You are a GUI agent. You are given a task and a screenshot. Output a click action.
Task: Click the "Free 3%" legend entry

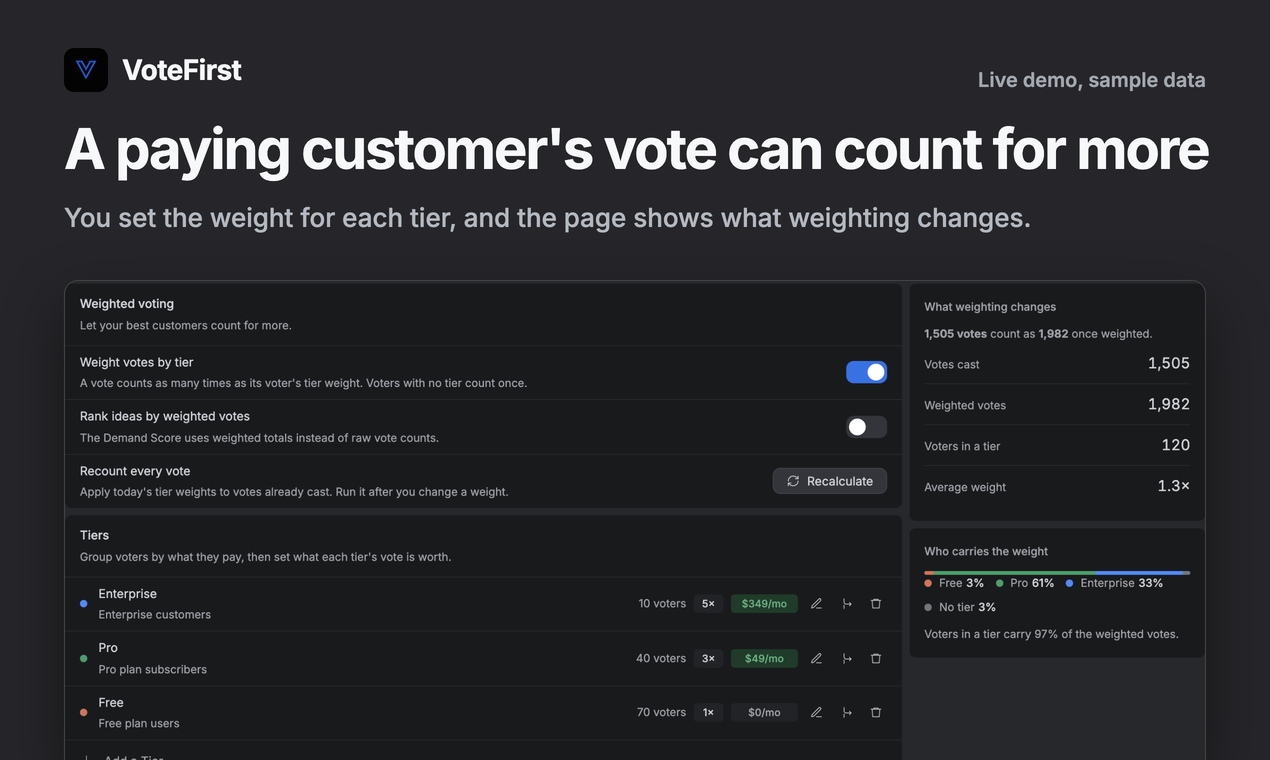coord(954,583)
